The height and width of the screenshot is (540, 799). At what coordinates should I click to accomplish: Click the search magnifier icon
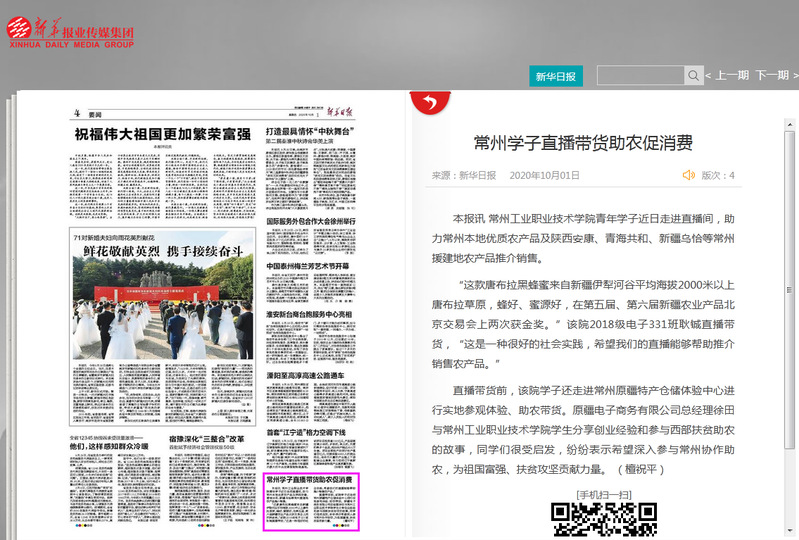(693, 76)
